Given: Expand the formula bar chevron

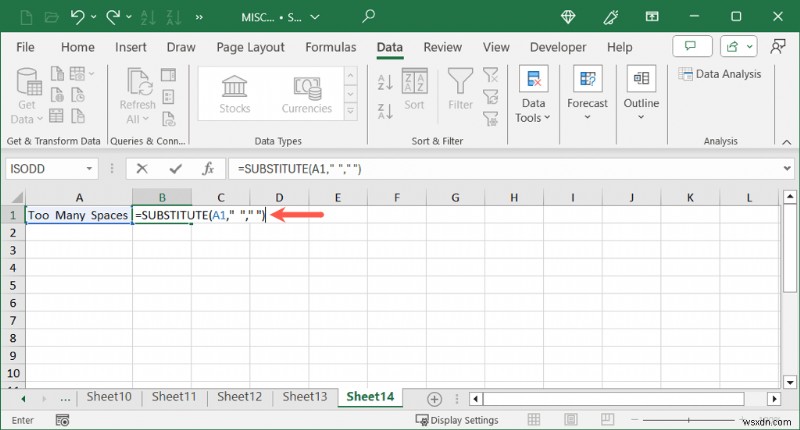Looking at the screenshot, I should [x=787, y=168].
